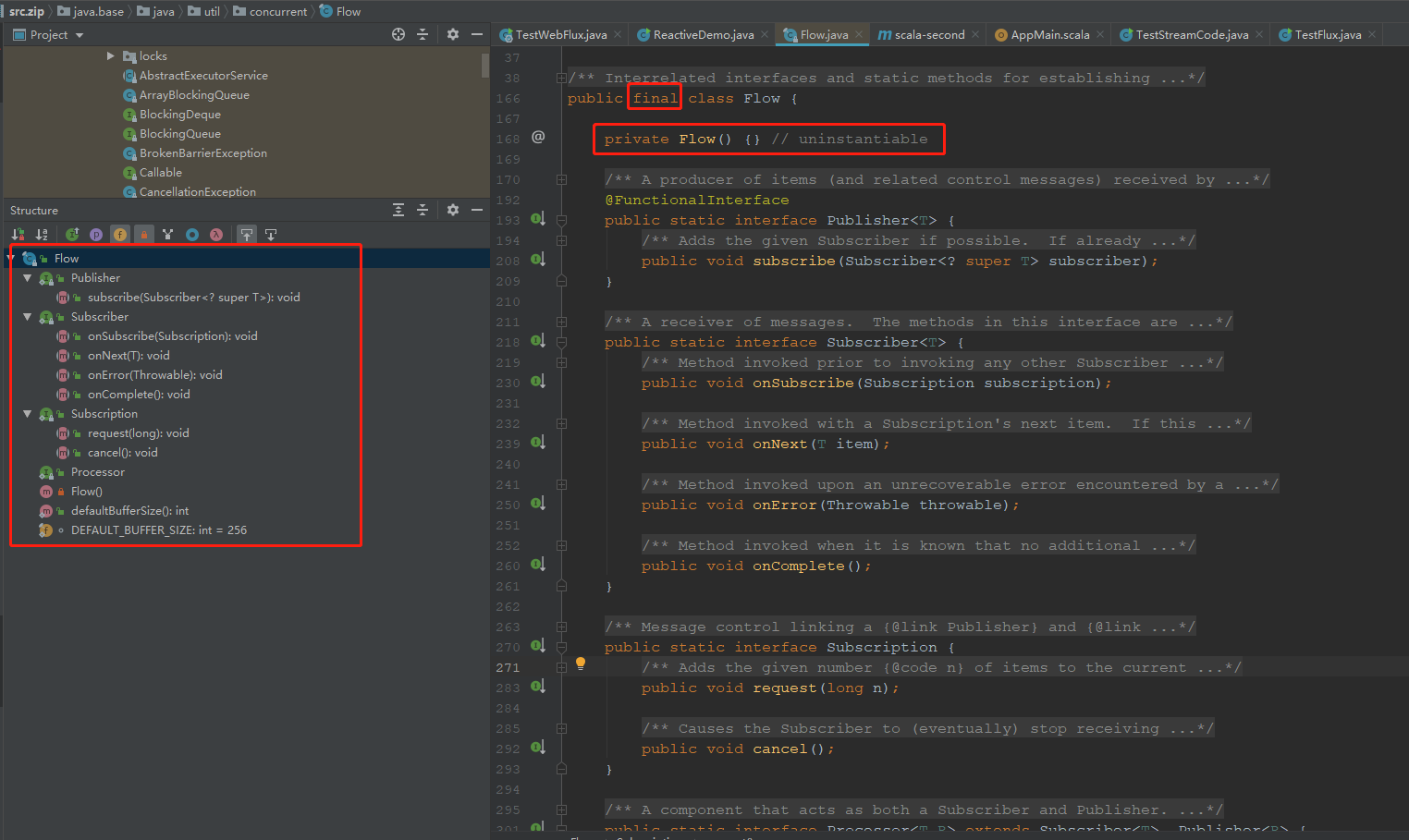Hide the Structure panel with minimize icon
Viewport: 1409px width, 840px height.
477,210
